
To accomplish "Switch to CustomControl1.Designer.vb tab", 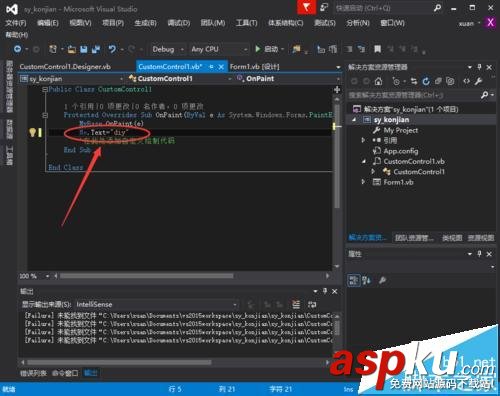I will 65,67.
